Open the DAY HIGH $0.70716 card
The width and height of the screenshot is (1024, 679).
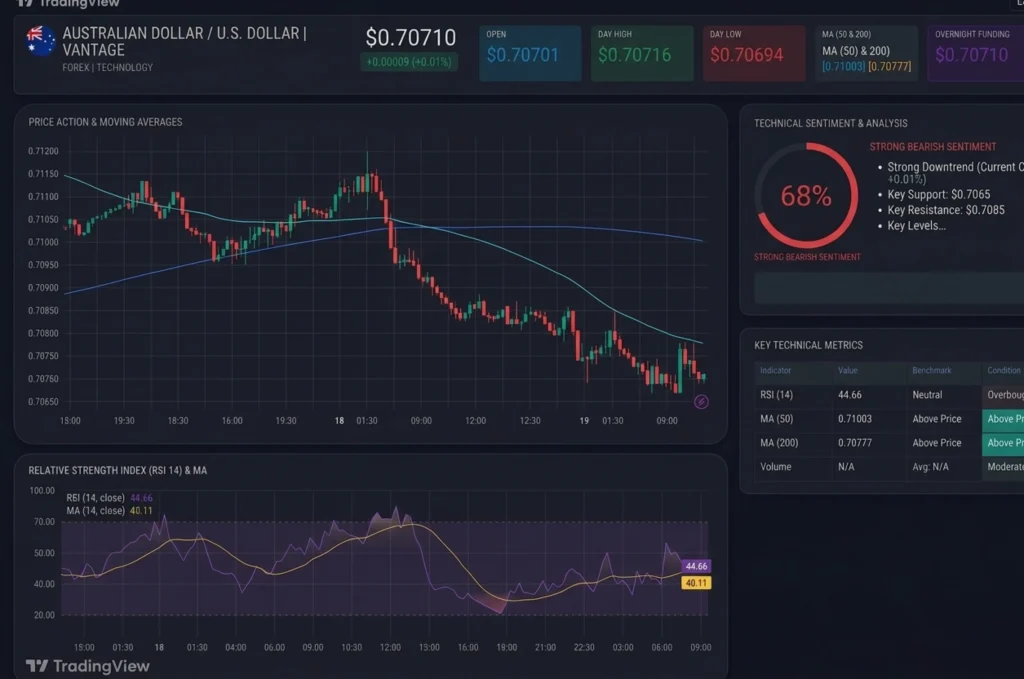[x=642, y=53]
